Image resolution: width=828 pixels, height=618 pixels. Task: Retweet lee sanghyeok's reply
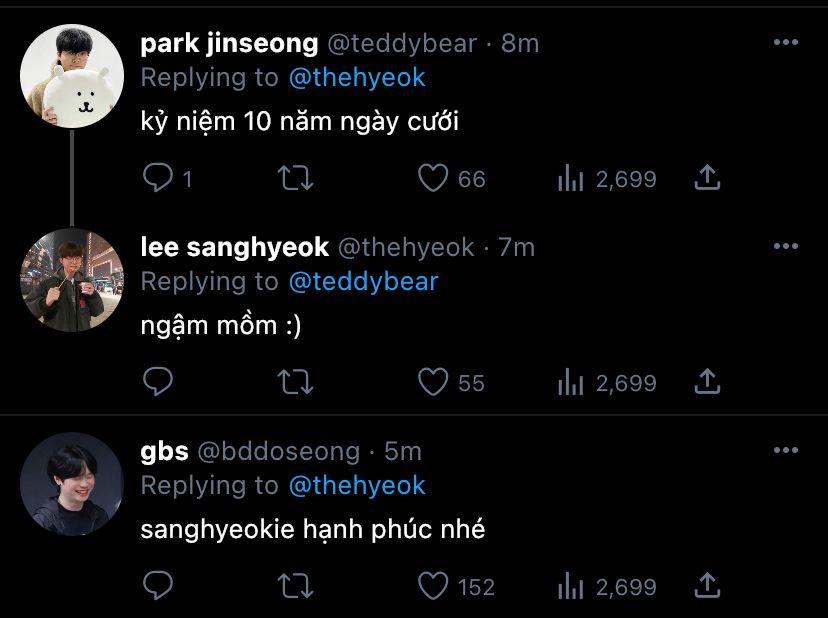tap(296, 382)
